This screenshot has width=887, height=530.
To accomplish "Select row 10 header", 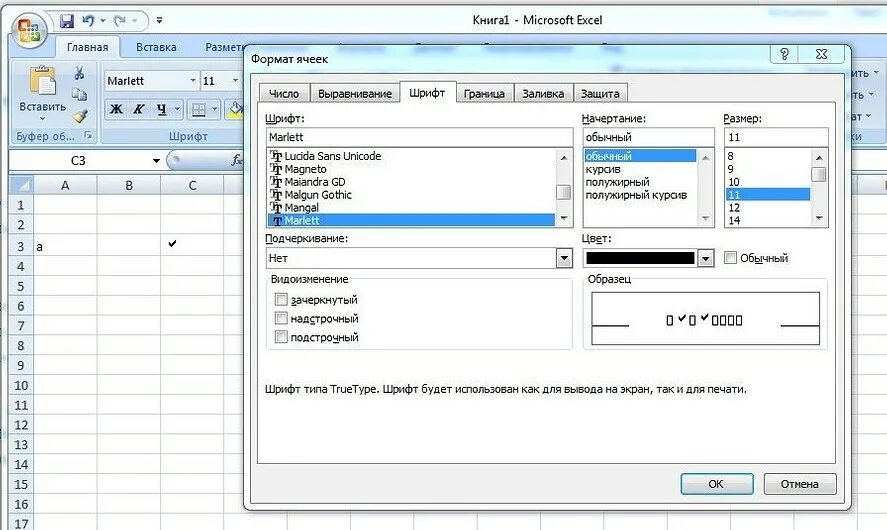I will [x=21, y=385].
